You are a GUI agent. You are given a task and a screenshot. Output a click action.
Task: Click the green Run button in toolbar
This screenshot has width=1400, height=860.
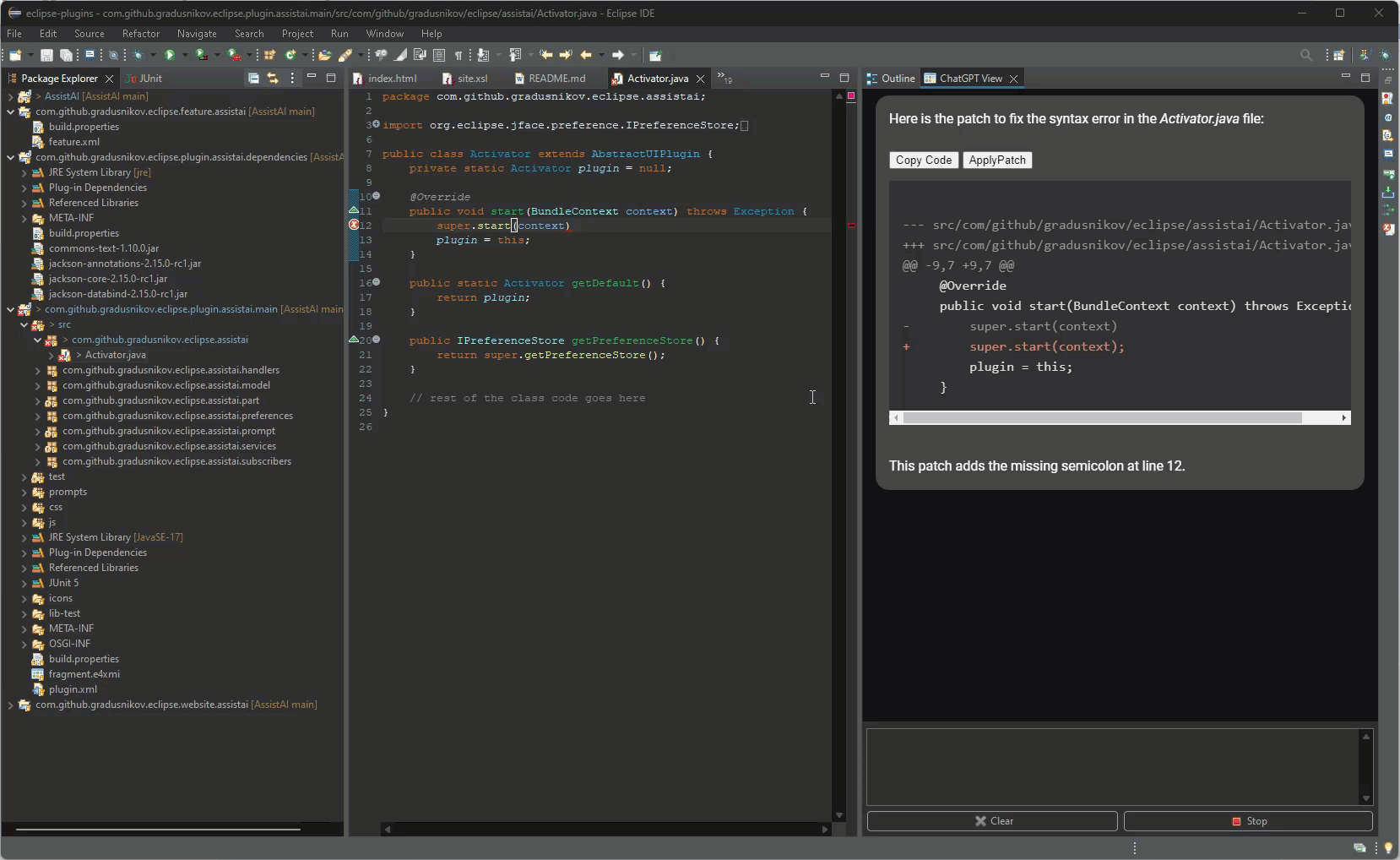[170, 55]
